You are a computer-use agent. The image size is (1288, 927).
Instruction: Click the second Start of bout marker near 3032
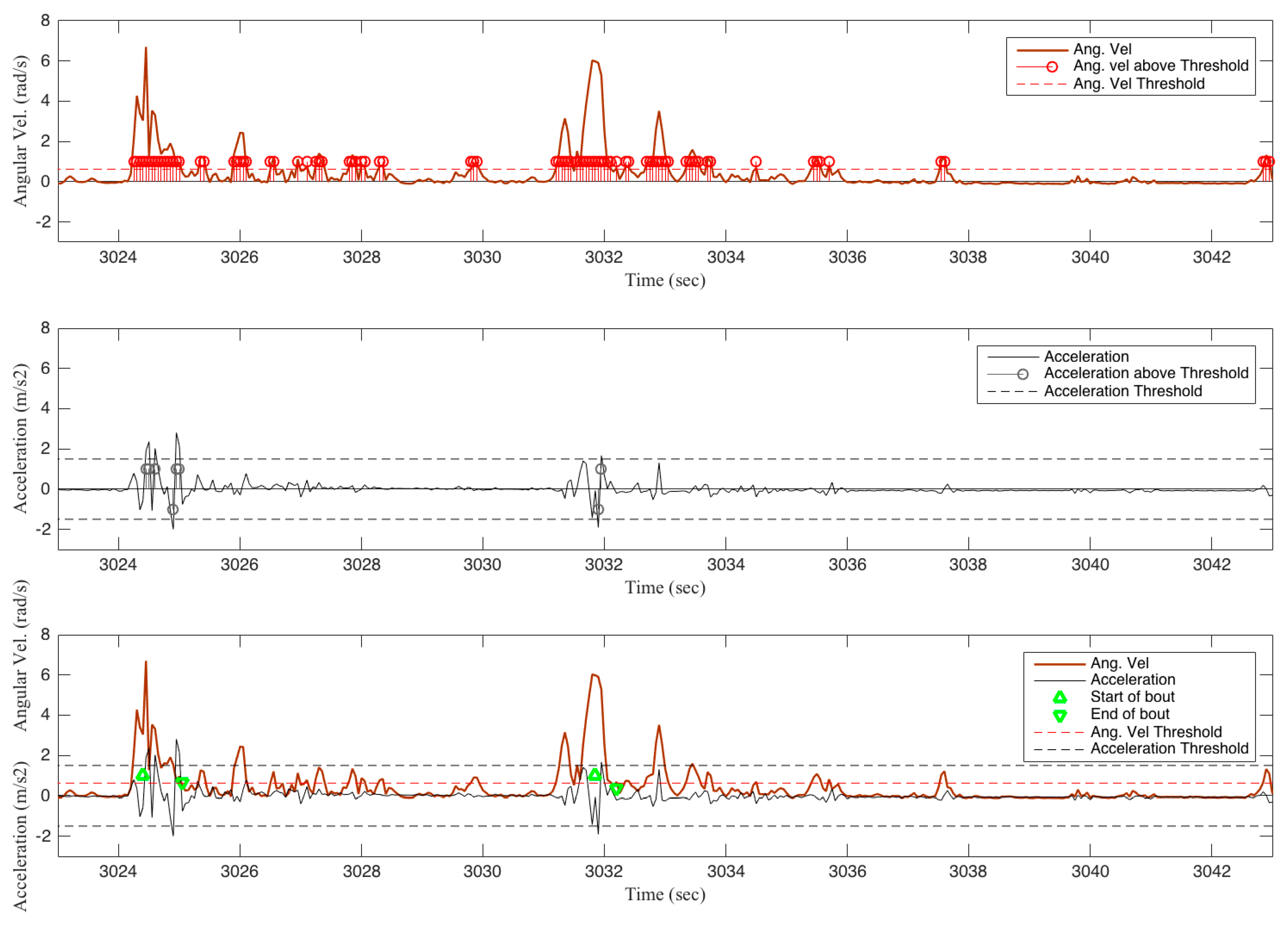point(594,775)
